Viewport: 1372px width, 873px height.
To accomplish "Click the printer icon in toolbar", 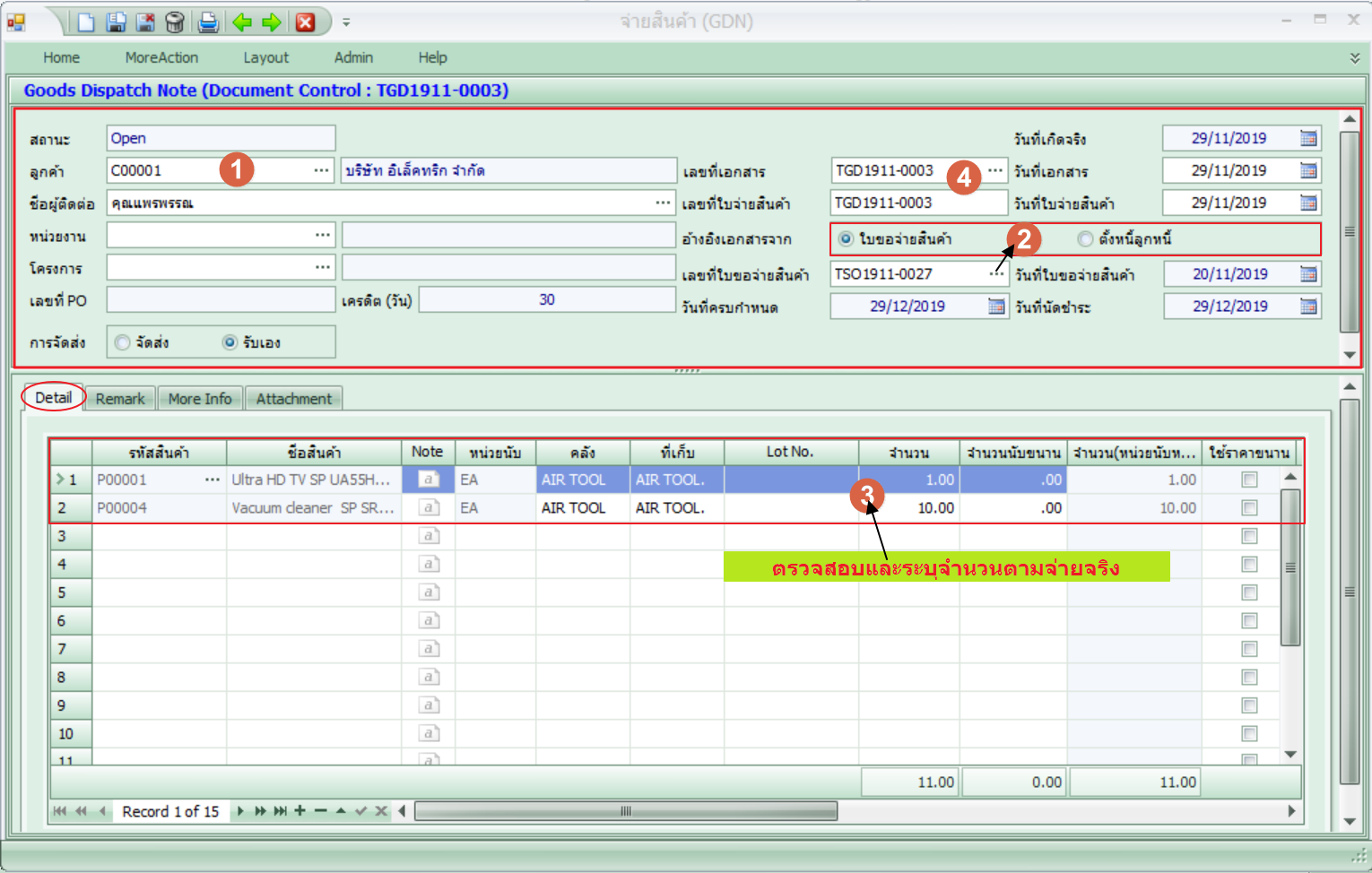I will pos(208,22).
